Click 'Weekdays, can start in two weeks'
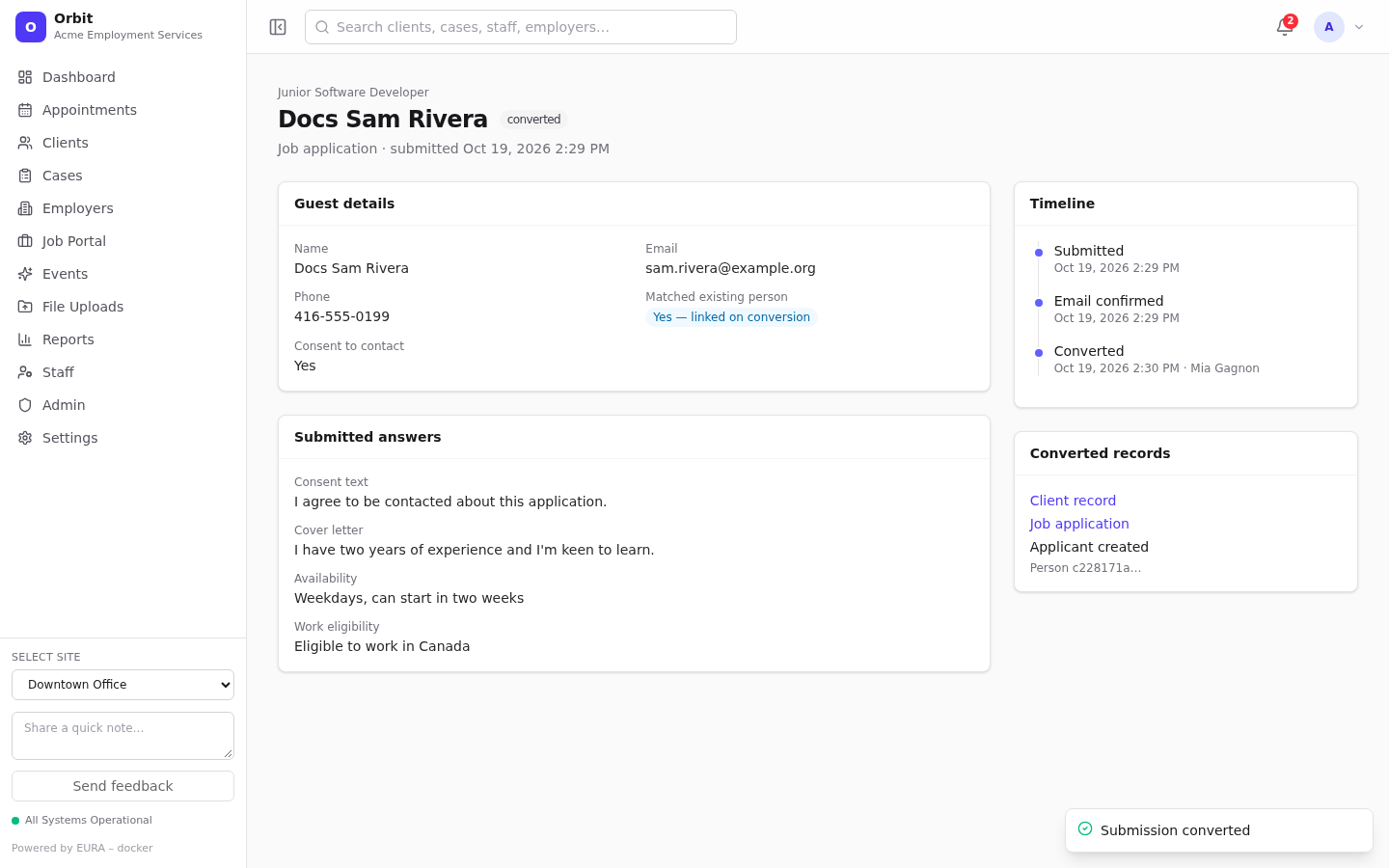1389x868 pixels. (409, 598)
